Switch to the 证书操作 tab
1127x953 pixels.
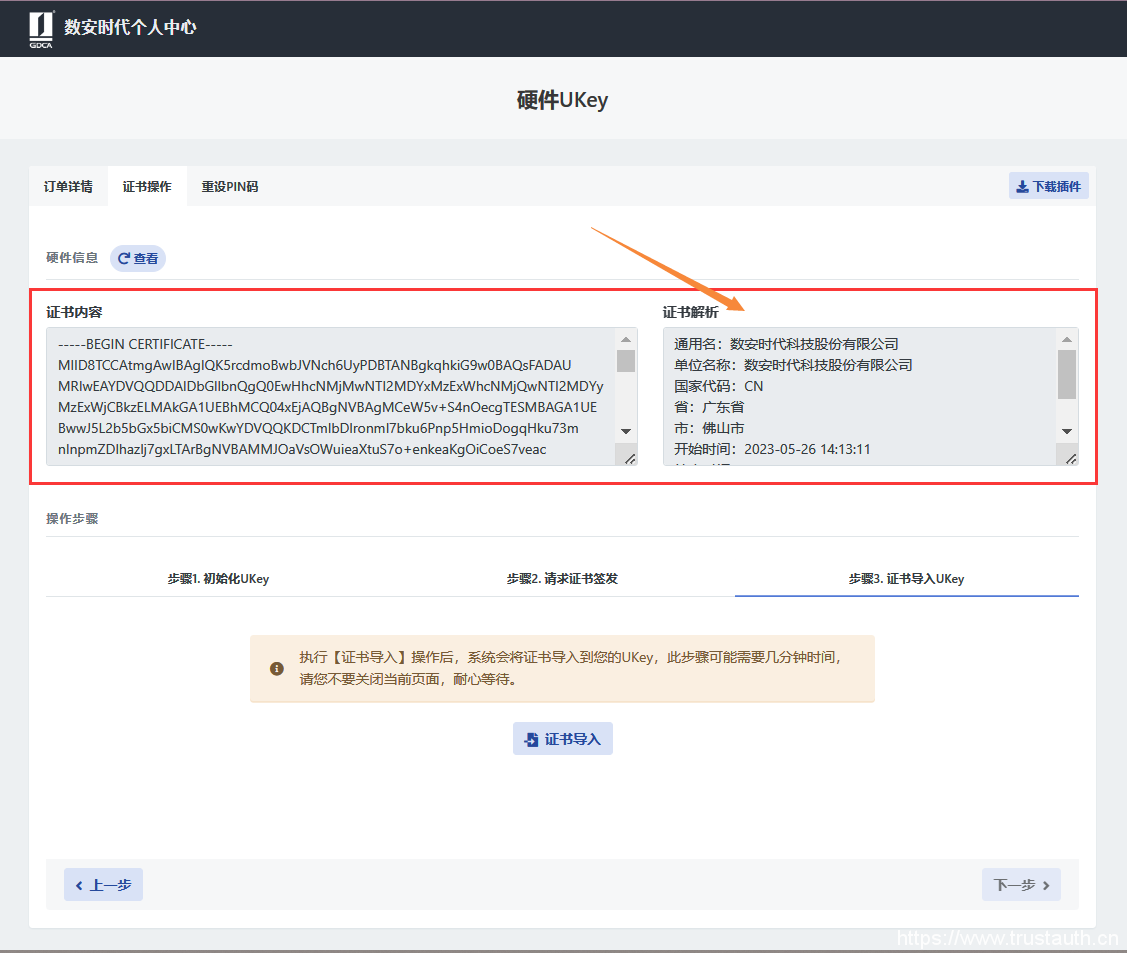point(147,187)
